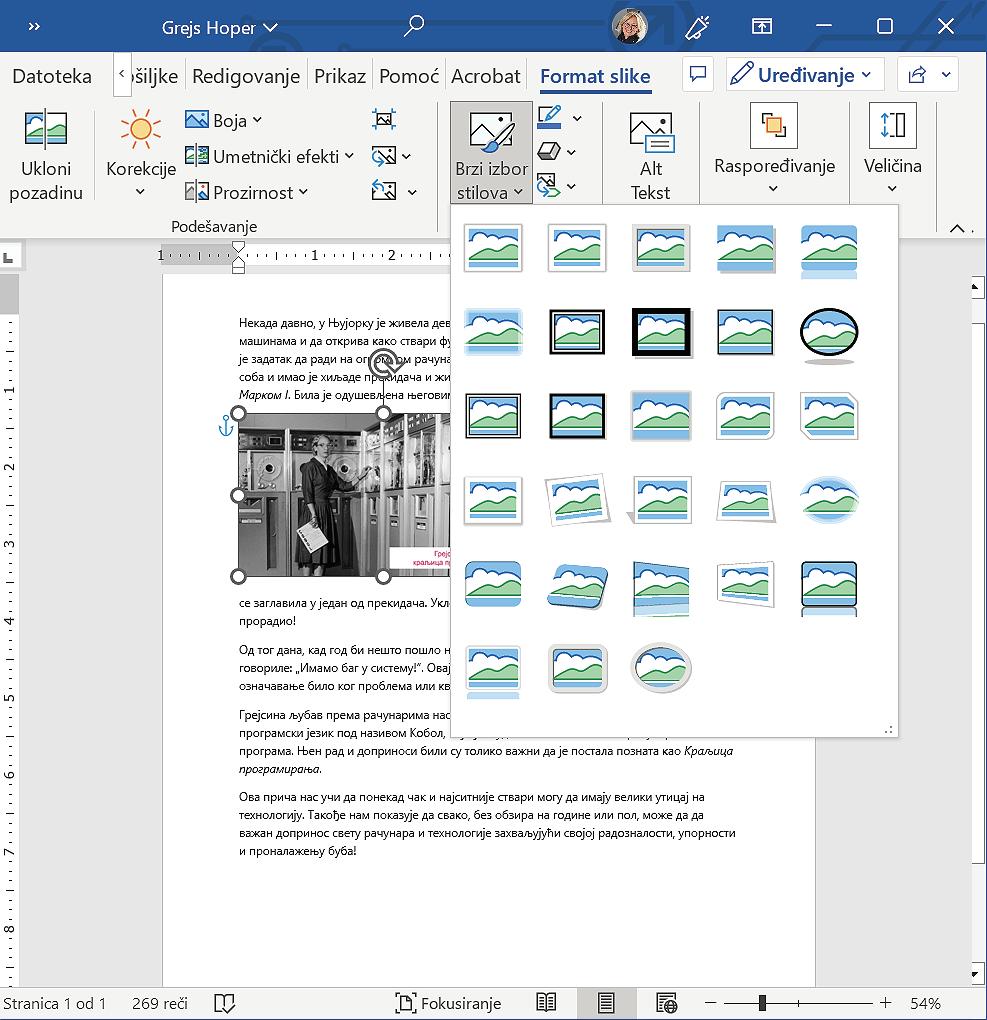The width and height of the screenshot is (987, 1020).
Task: Click the Alt Tekst icon
Action: tap(650, 132)
